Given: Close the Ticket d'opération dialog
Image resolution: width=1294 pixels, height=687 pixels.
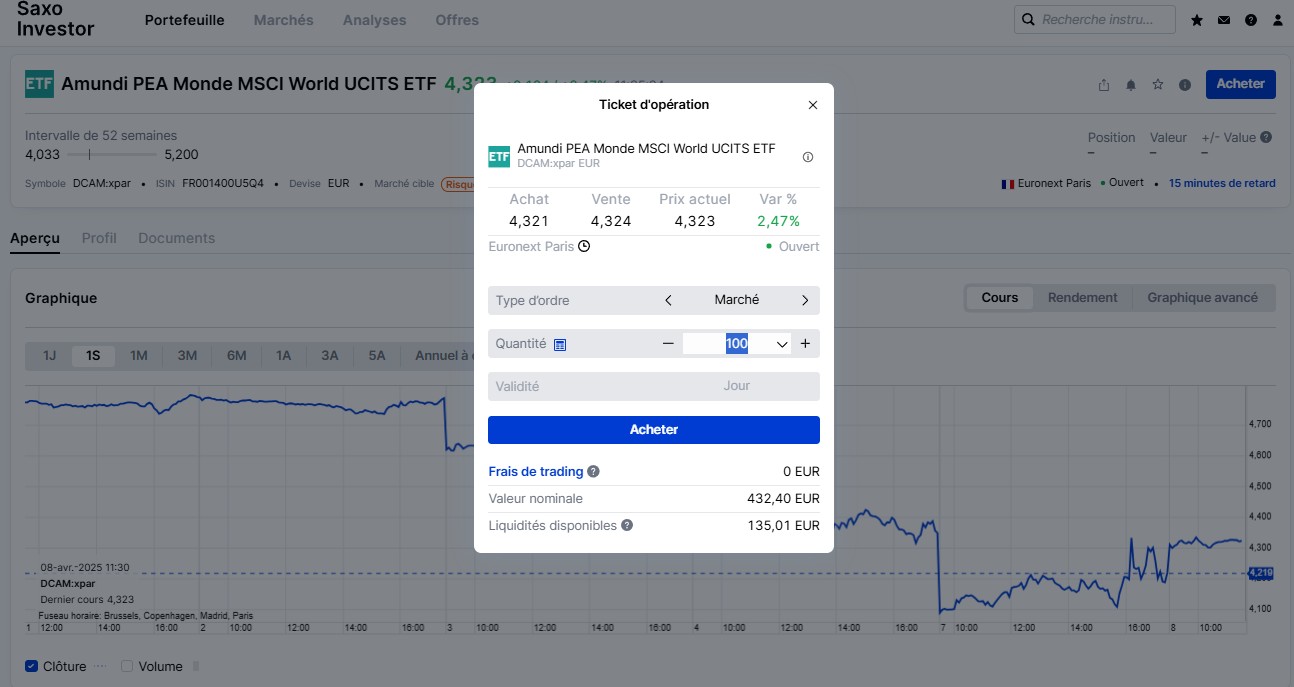Looking at the screenshot, I should tap(813, 105).
